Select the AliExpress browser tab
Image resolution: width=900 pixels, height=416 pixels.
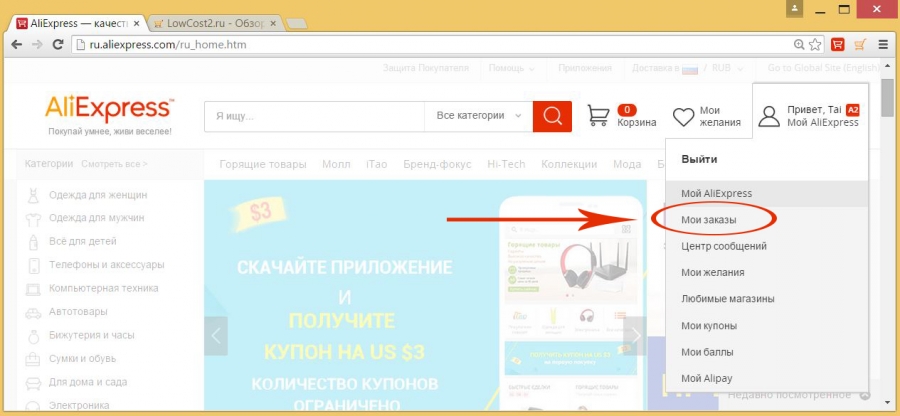pyautogui.click(x=78, y=24)
